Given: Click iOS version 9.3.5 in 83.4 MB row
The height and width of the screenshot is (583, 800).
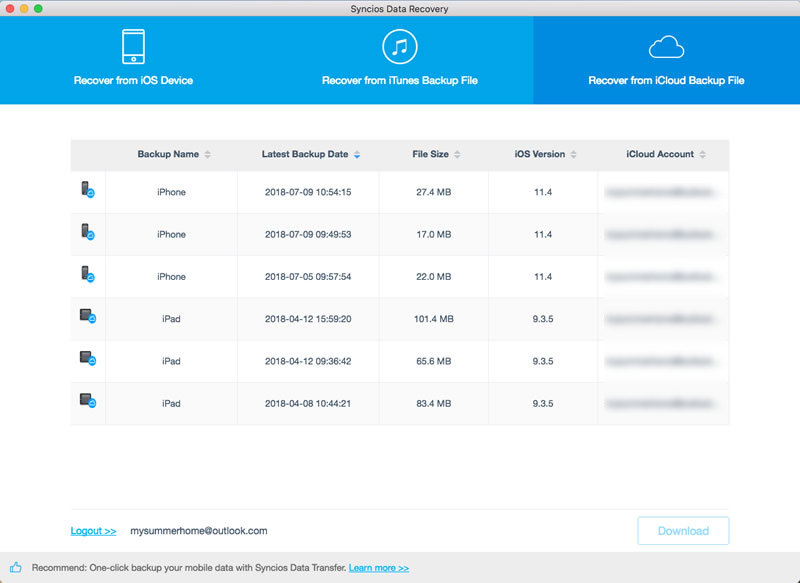Looking at the screenshot, I should pos(542,403).
